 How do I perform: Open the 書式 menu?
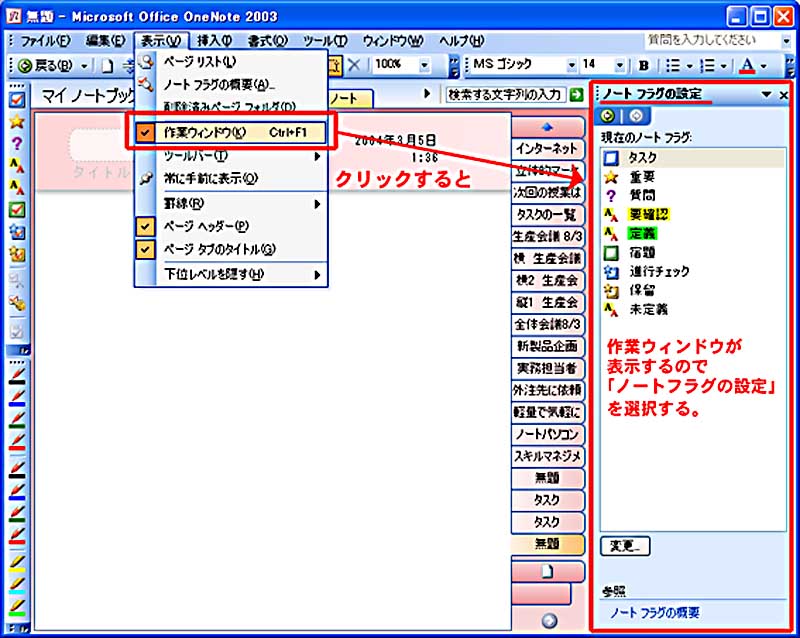[268, 40]
